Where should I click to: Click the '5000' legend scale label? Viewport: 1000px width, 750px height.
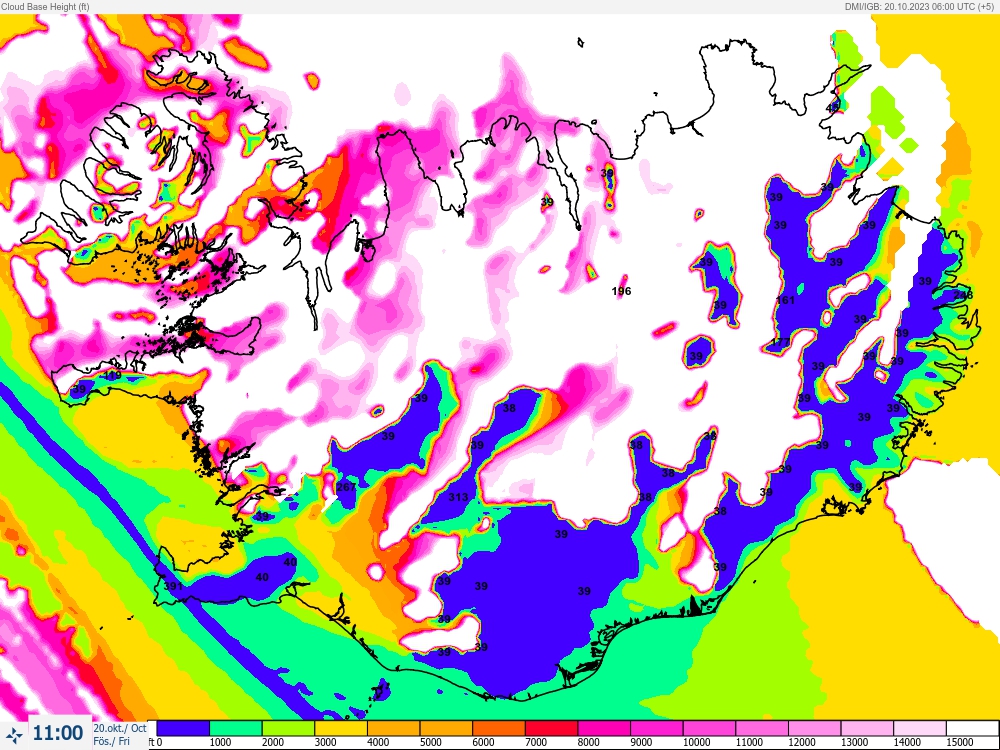(x=430, y=742)
